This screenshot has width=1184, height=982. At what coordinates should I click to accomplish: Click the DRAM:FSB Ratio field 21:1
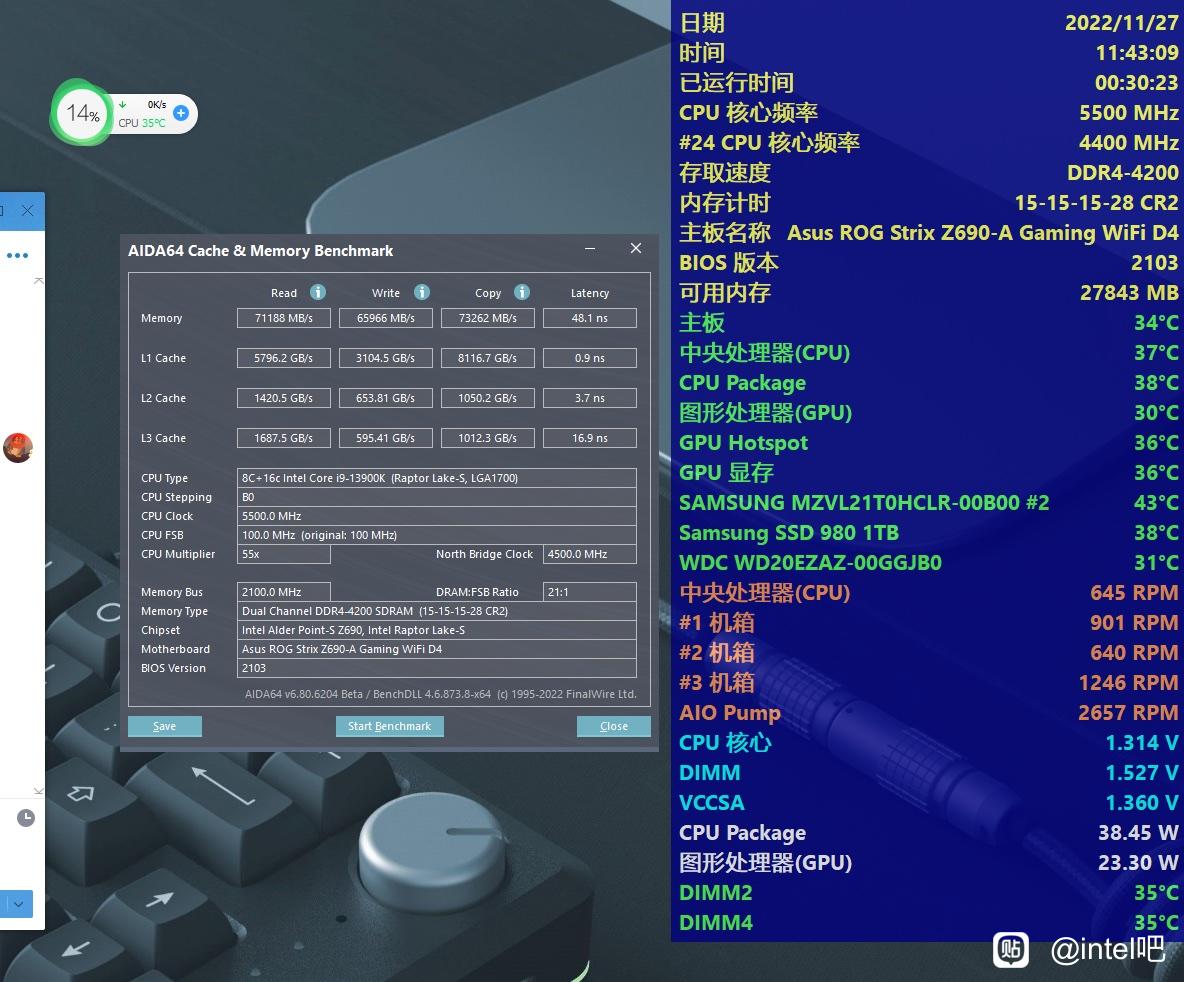[590, 592]
